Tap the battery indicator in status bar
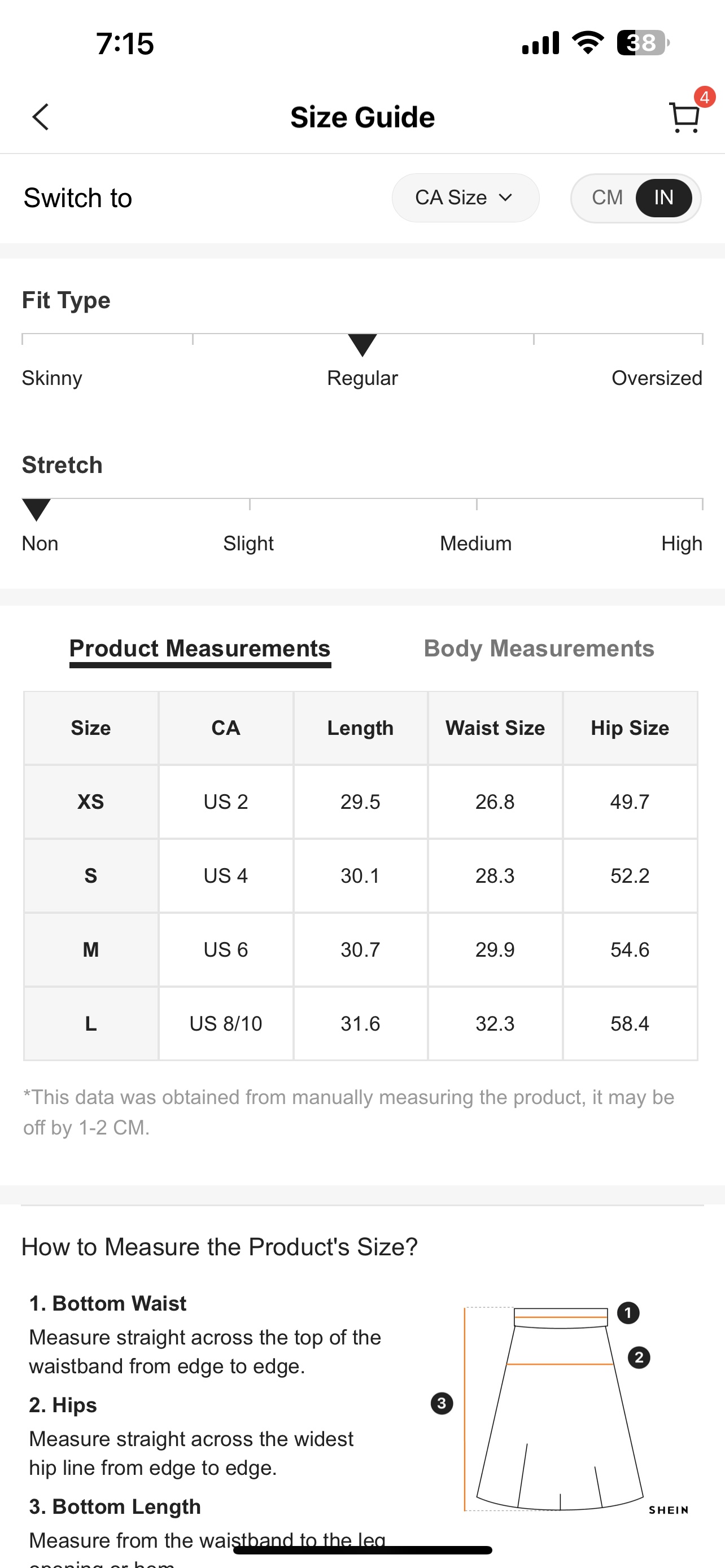Viewport: 725px width, 1568px height. 643,43
